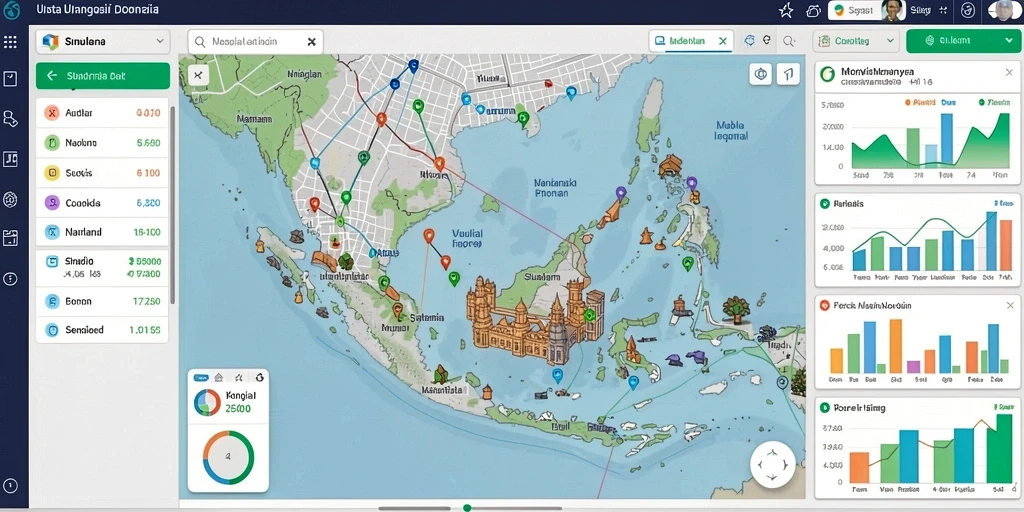Click the map button beside layers button

(x=788, y=74)
